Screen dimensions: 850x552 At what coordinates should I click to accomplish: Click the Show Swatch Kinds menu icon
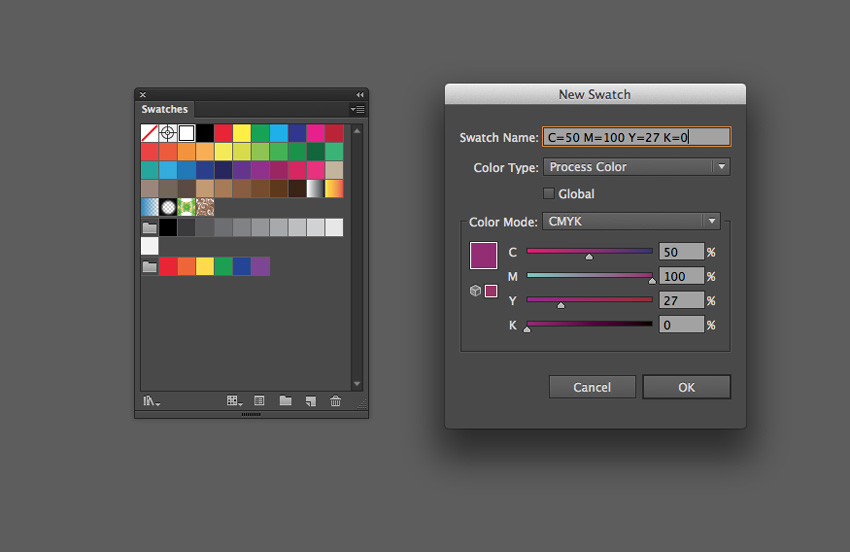pyautogui.click(x=234, y=401)
